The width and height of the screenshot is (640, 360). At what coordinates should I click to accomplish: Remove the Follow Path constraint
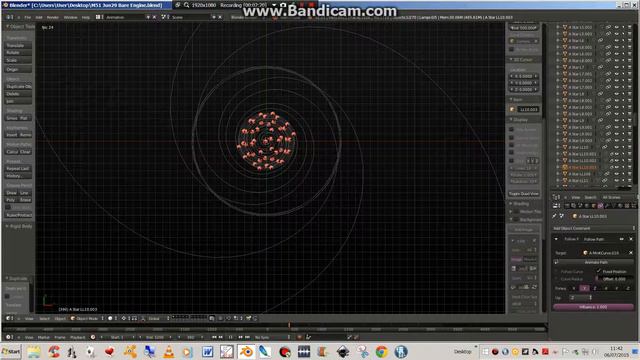click(631, 239)
